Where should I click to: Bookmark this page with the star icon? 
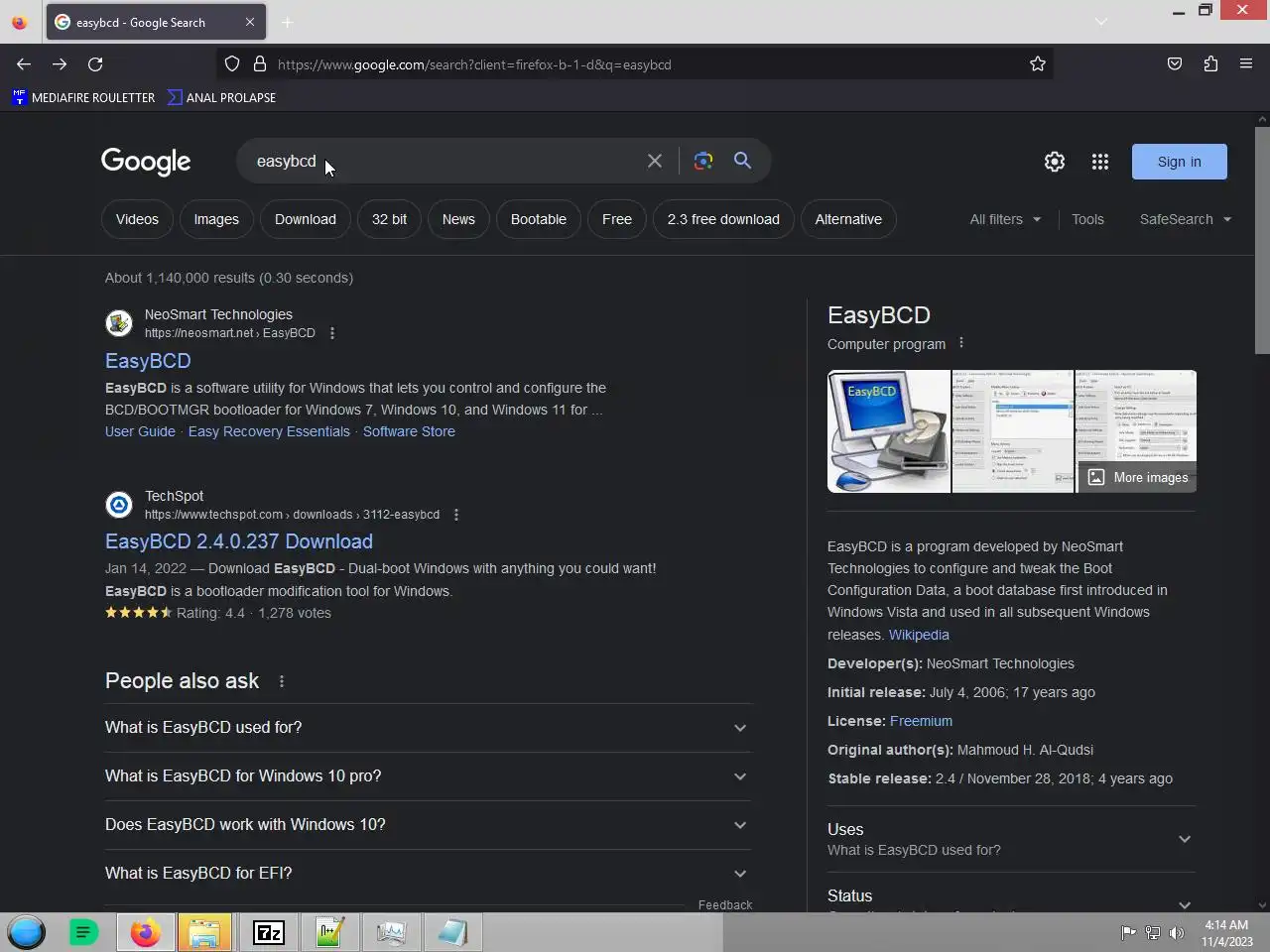tap(1038, 64)
